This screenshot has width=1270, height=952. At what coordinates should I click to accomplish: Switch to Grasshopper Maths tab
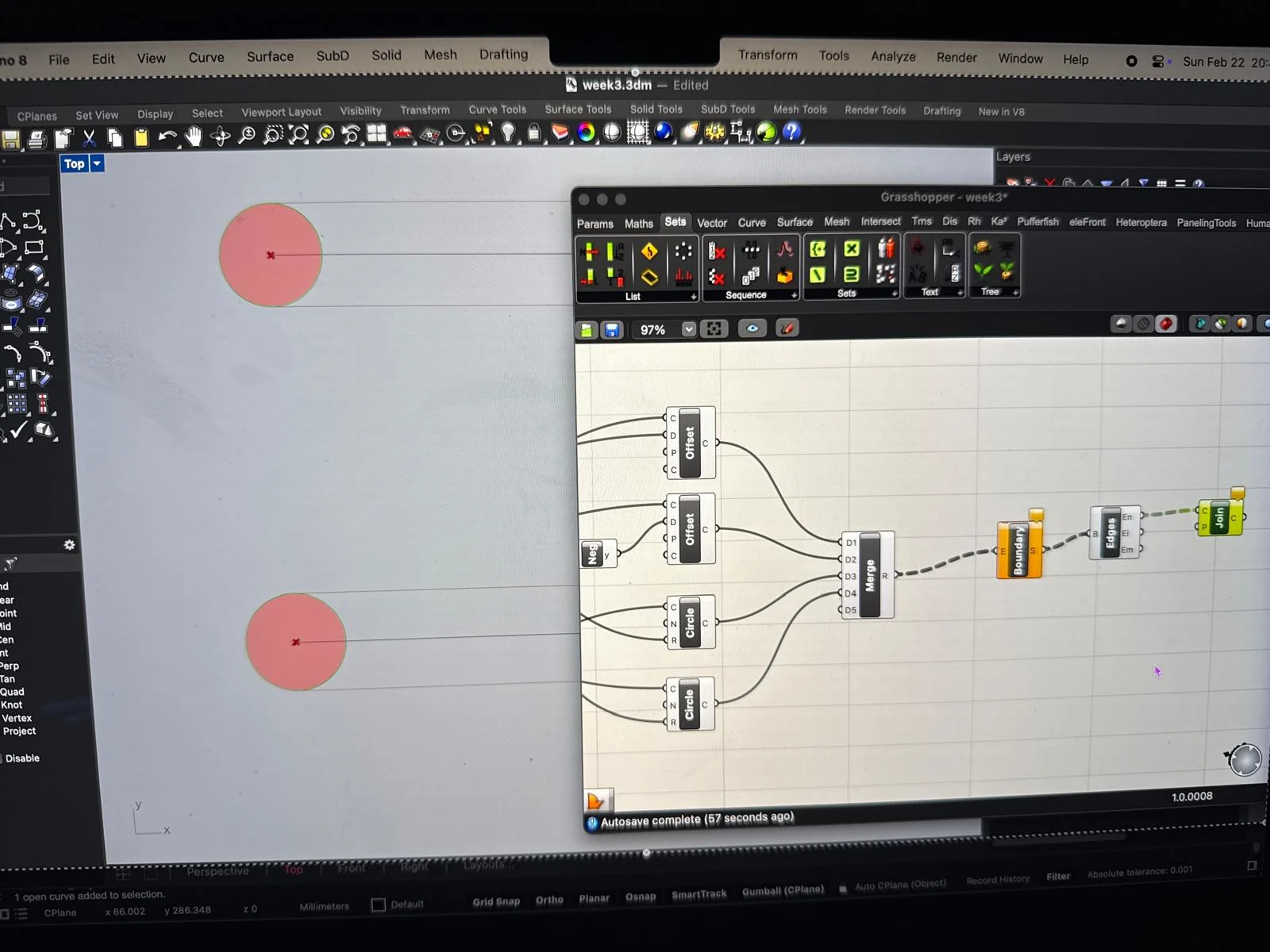tap(639, 224)
